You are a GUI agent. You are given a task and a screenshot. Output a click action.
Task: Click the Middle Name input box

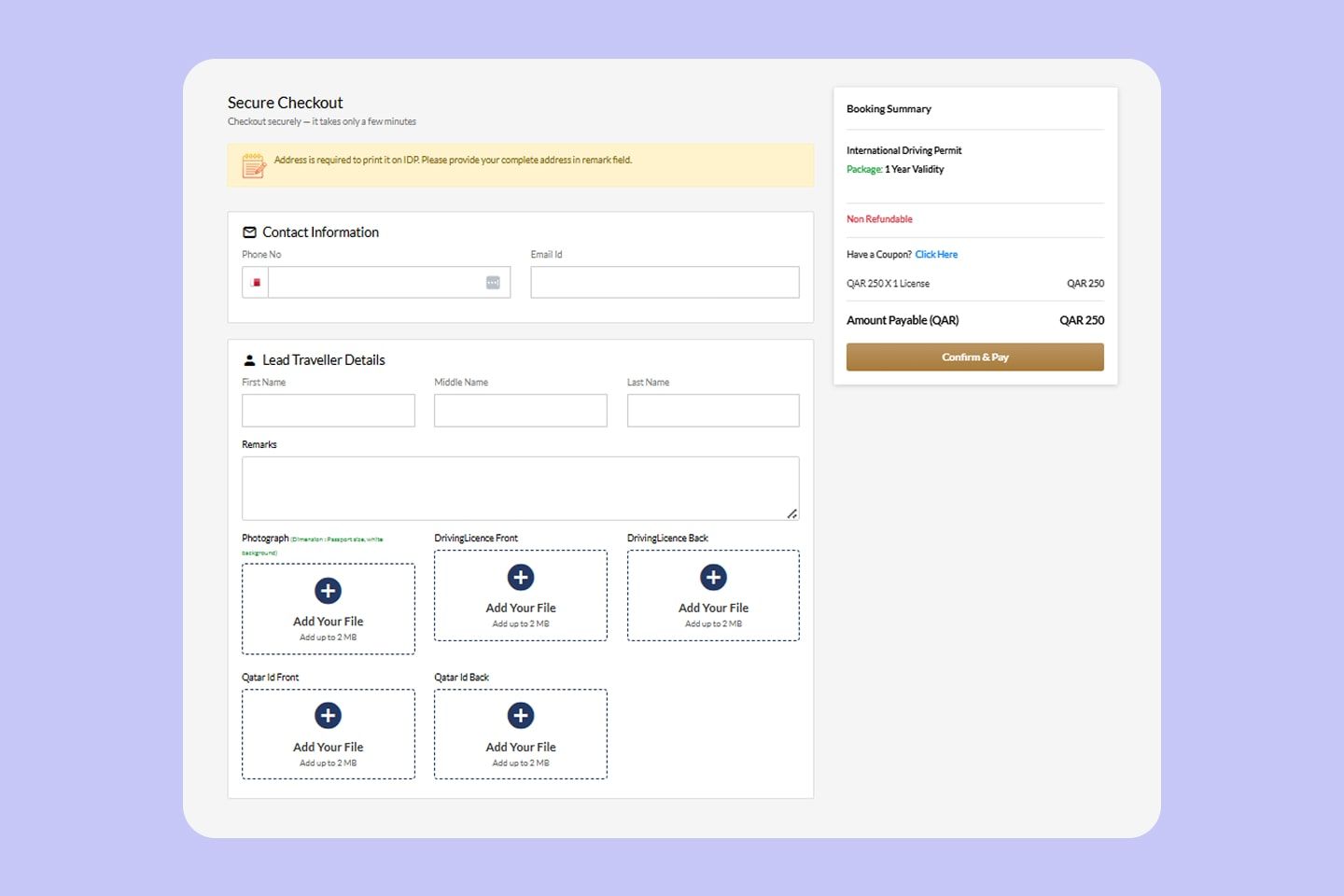[521, 411]
